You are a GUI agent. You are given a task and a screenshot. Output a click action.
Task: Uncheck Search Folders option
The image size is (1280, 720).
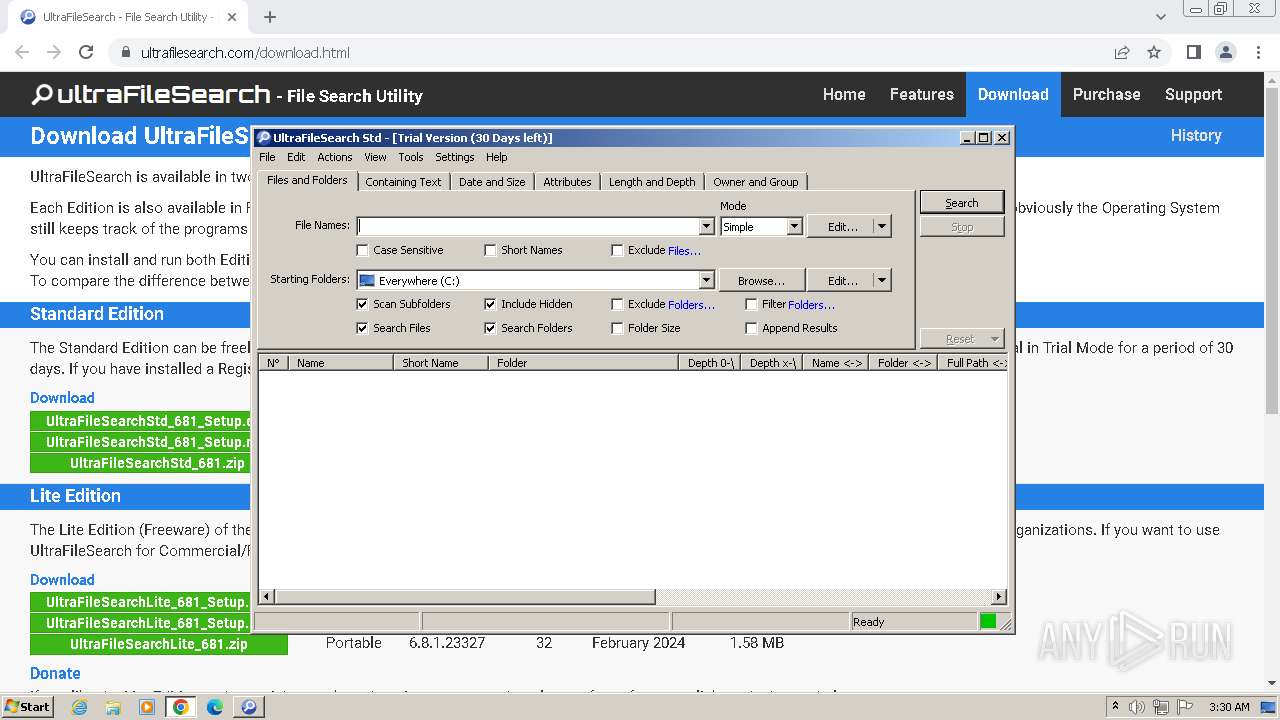[x=490, y=328]
